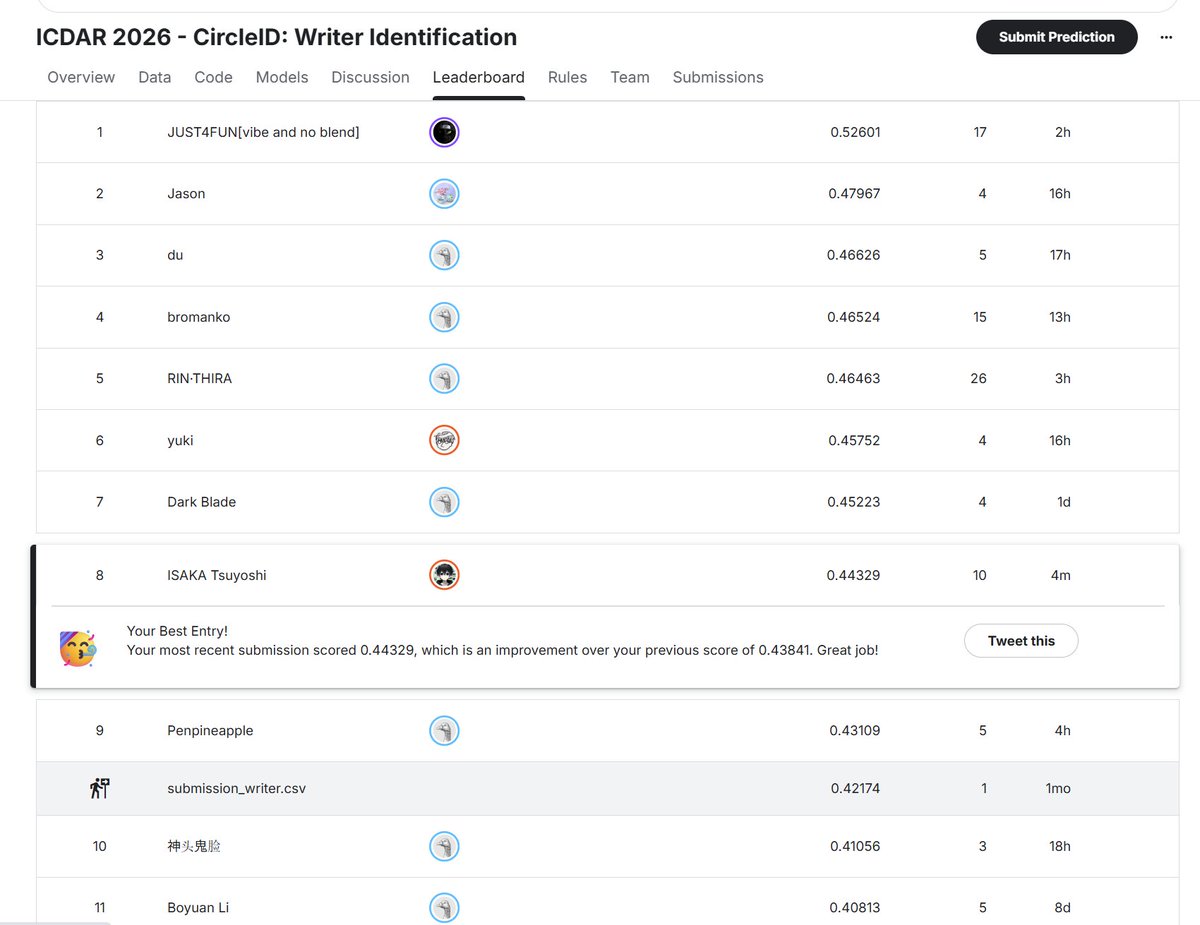Viewport: 1200px width, 925px height.
Task: Click Dark Blade's score 0.45223
Action: pyautogui.click(x=854, y=502)
